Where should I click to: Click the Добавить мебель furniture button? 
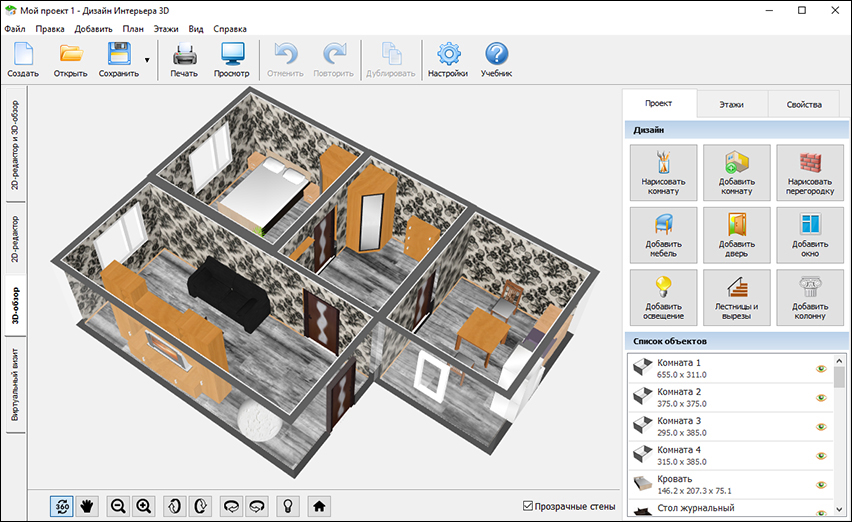pos(663,236)
